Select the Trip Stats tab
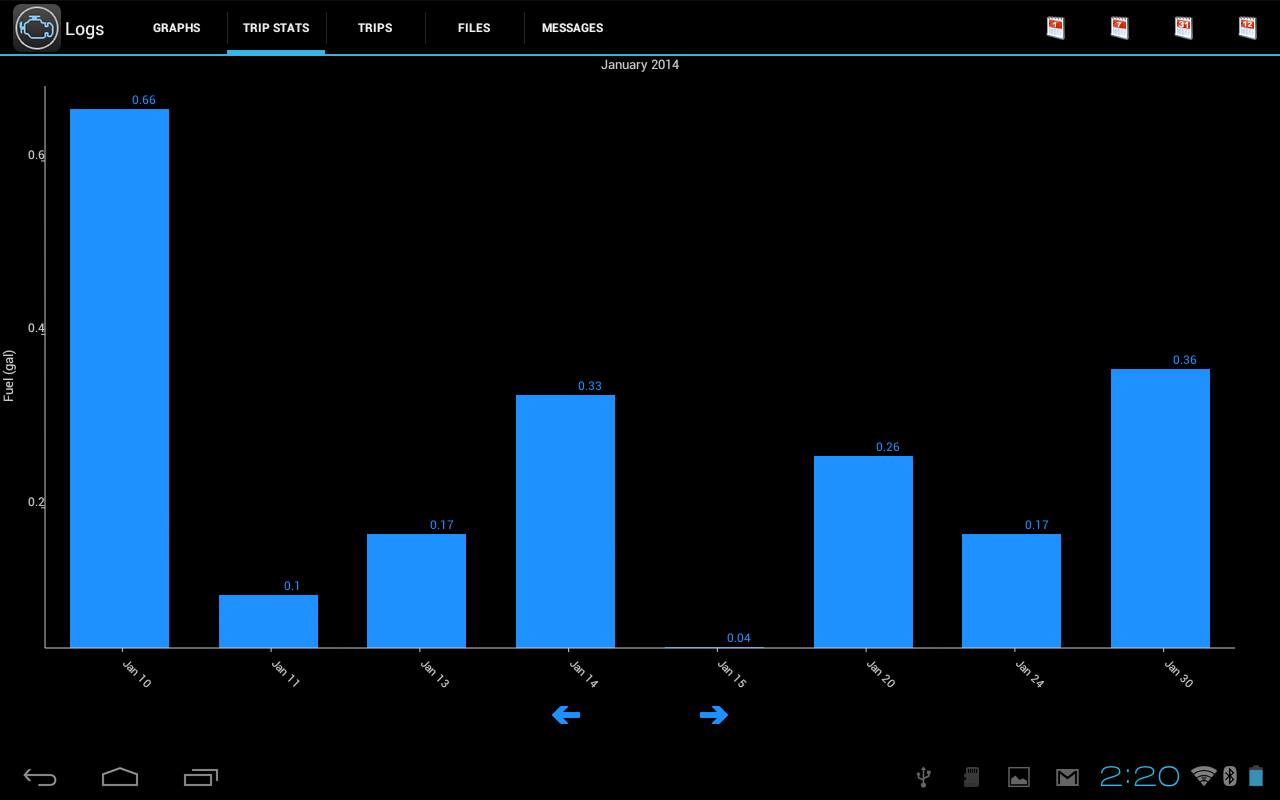This screenshot has width=1280, height=800. tap(276, 28)
